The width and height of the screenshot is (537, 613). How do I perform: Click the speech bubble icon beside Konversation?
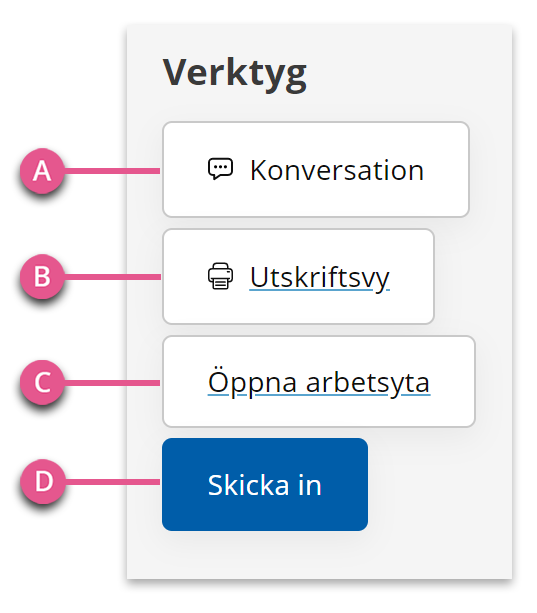point(220,169)
